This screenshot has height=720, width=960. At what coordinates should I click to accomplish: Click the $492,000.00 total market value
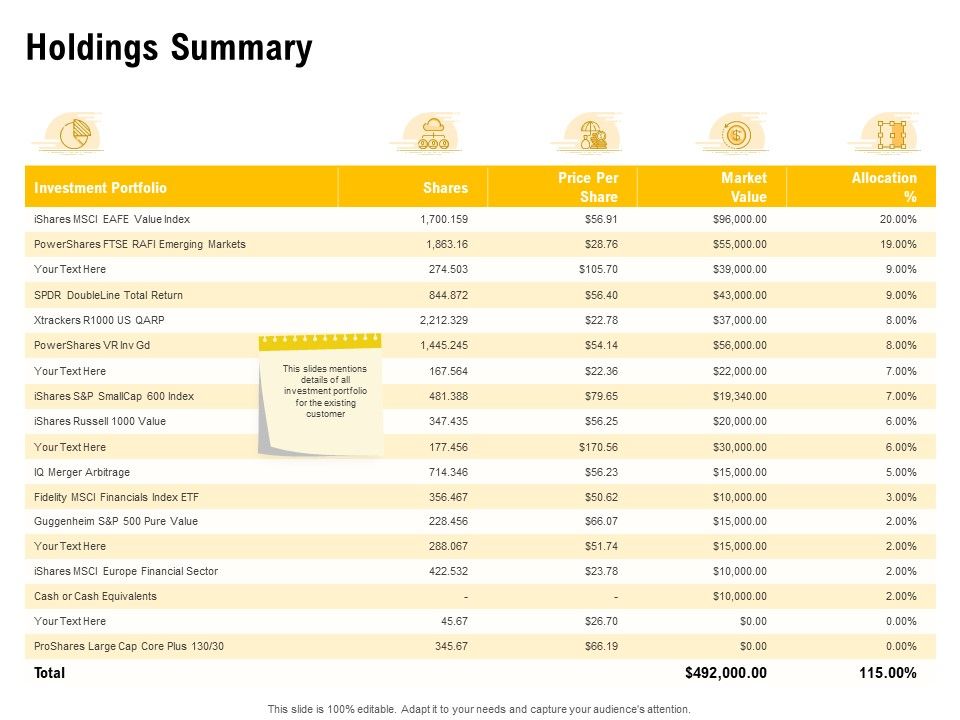pos(726,673)
